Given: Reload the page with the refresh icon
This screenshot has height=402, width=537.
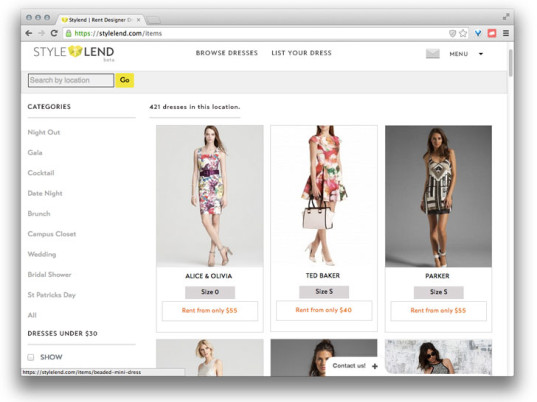Looking at the screenshot, I should pyautogui.click(x=54, y=33).
